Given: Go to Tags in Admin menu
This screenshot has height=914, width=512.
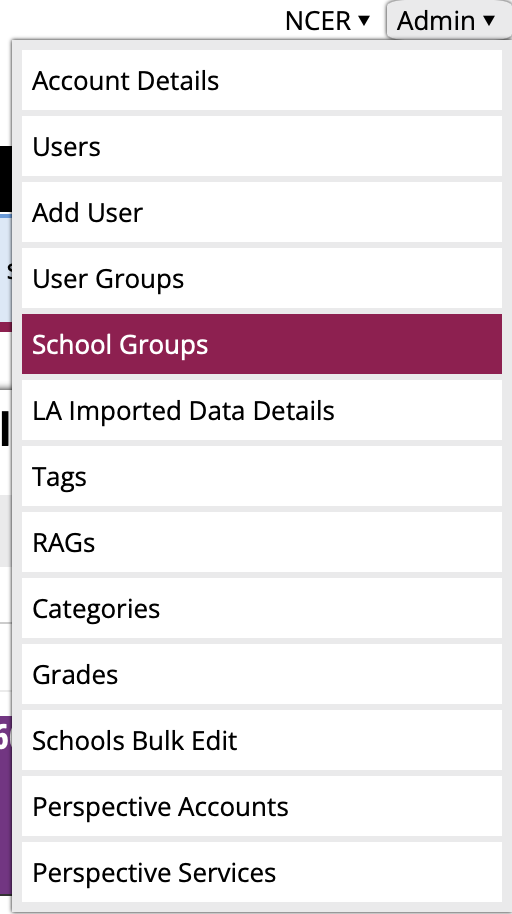Looking at the screenshot, I should [261, 476].
